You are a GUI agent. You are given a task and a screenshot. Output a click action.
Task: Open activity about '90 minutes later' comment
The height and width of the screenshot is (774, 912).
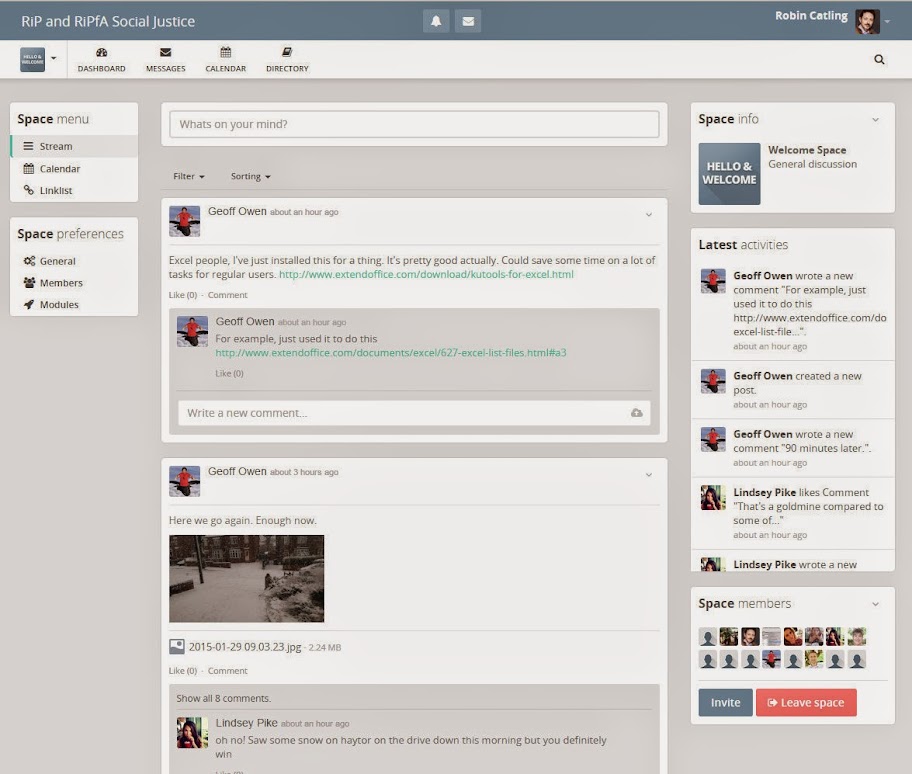[x=793, y=448]
